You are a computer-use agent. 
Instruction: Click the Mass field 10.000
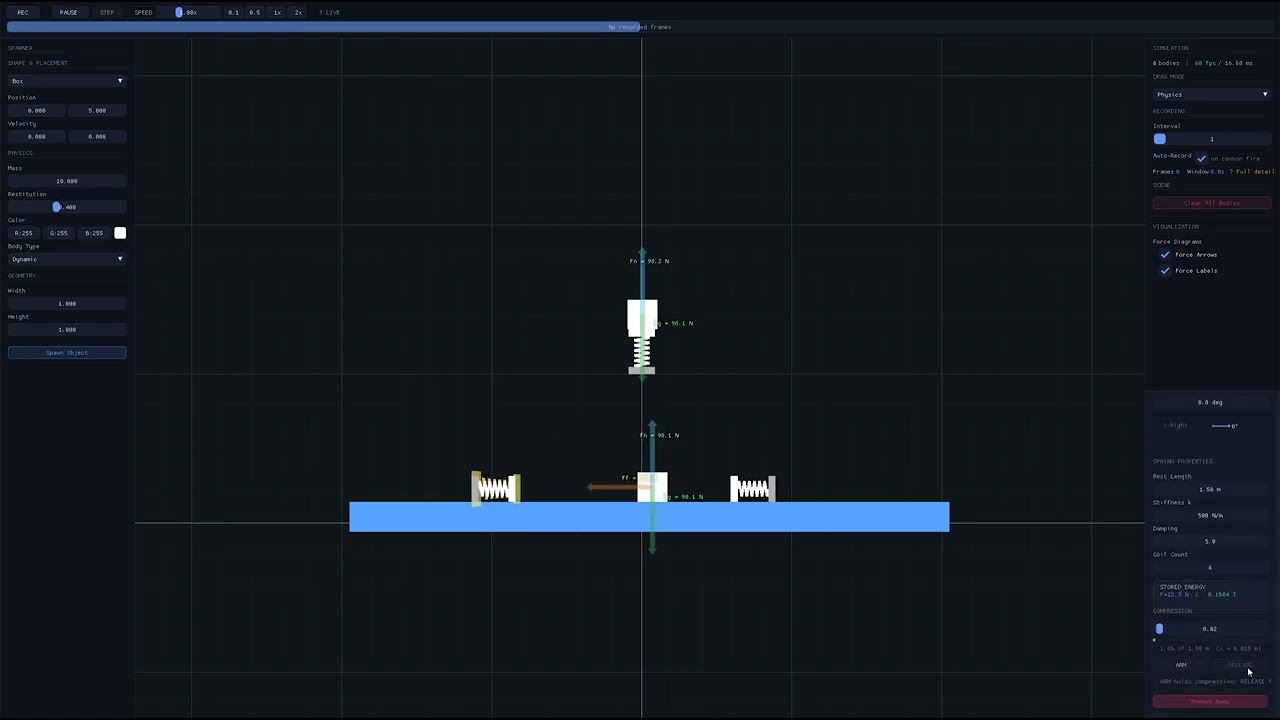(x=67, y=181)
